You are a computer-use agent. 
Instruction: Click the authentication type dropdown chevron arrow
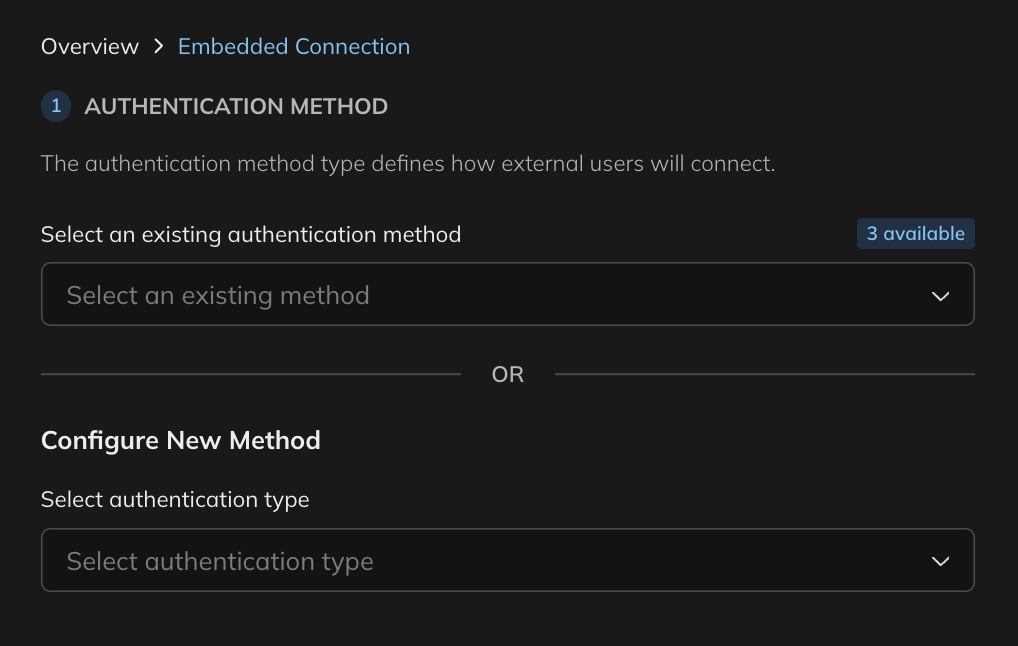click(940, 561)
